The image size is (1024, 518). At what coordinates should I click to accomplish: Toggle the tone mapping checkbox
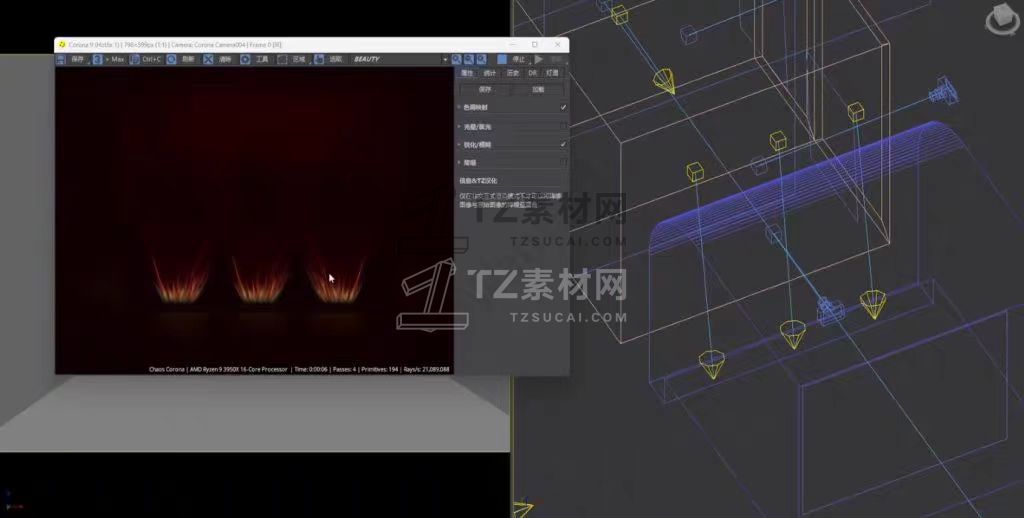563,107
